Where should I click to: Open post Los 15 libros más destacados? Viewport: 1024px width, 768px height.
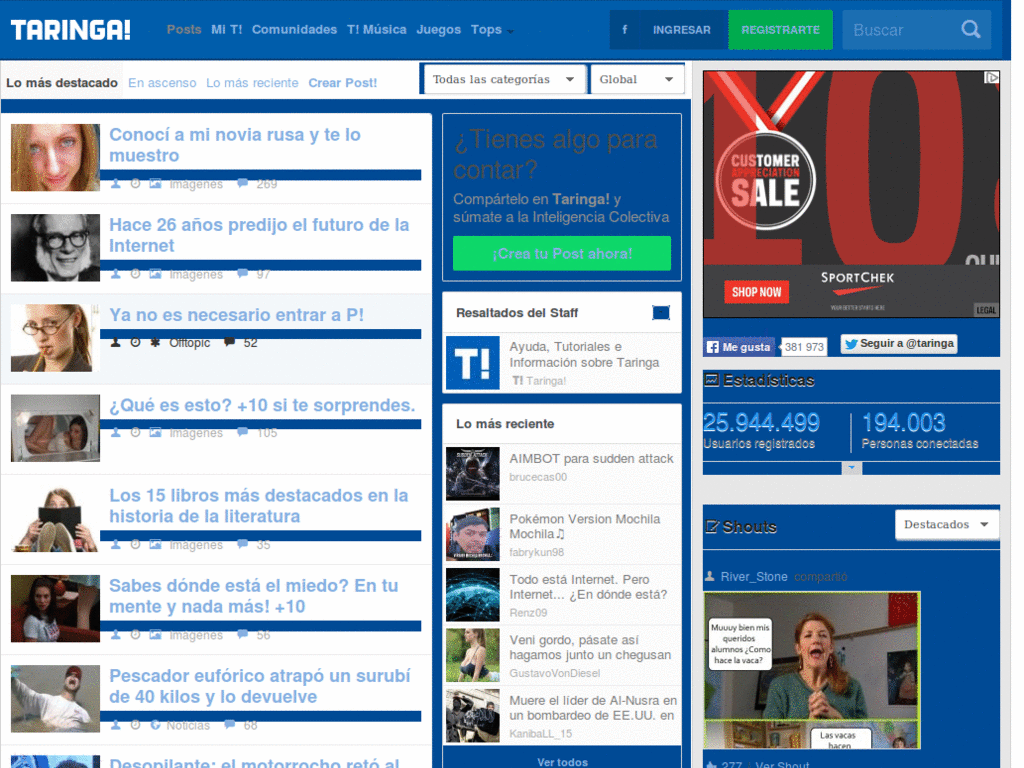pyautogui.click(x=259, y=505)
